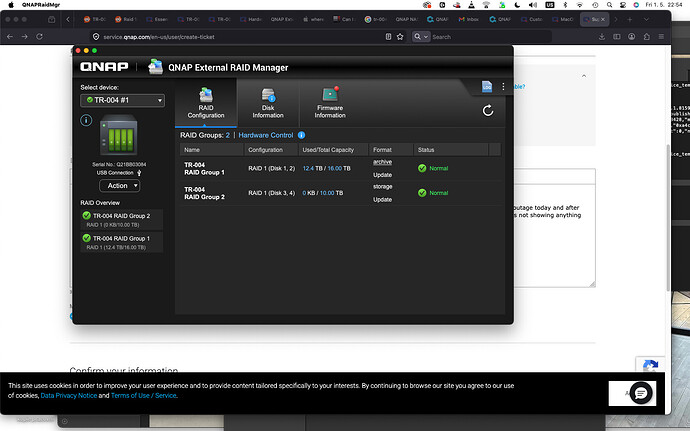Select the TR-004 RAID Group 1 table row name
The width and height of the screenshot is (690, 431).
tap(204, 169)
